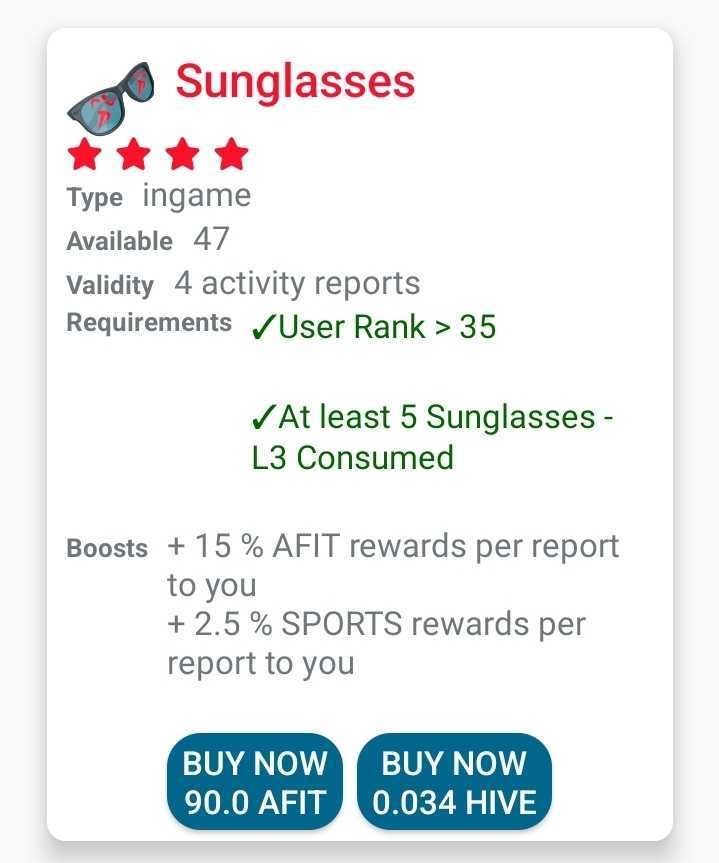Click the ingame type value
This screenshot has height=863, width=719.
coord(197,196)
